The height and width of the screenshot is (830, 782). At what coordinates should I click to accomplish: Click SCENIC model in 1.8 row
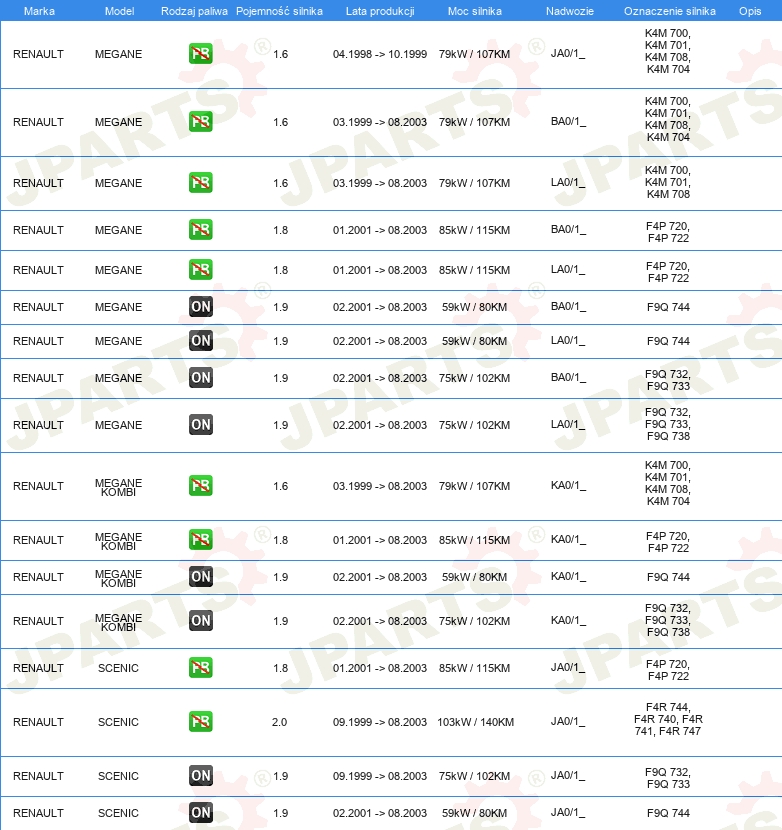pyautogui.click(x=118, y=668)
